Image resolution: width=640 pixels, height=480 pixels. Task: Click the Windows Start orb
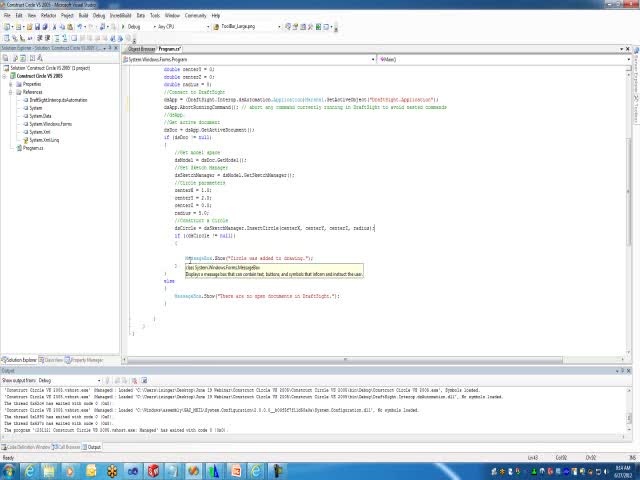coord(9,470)
